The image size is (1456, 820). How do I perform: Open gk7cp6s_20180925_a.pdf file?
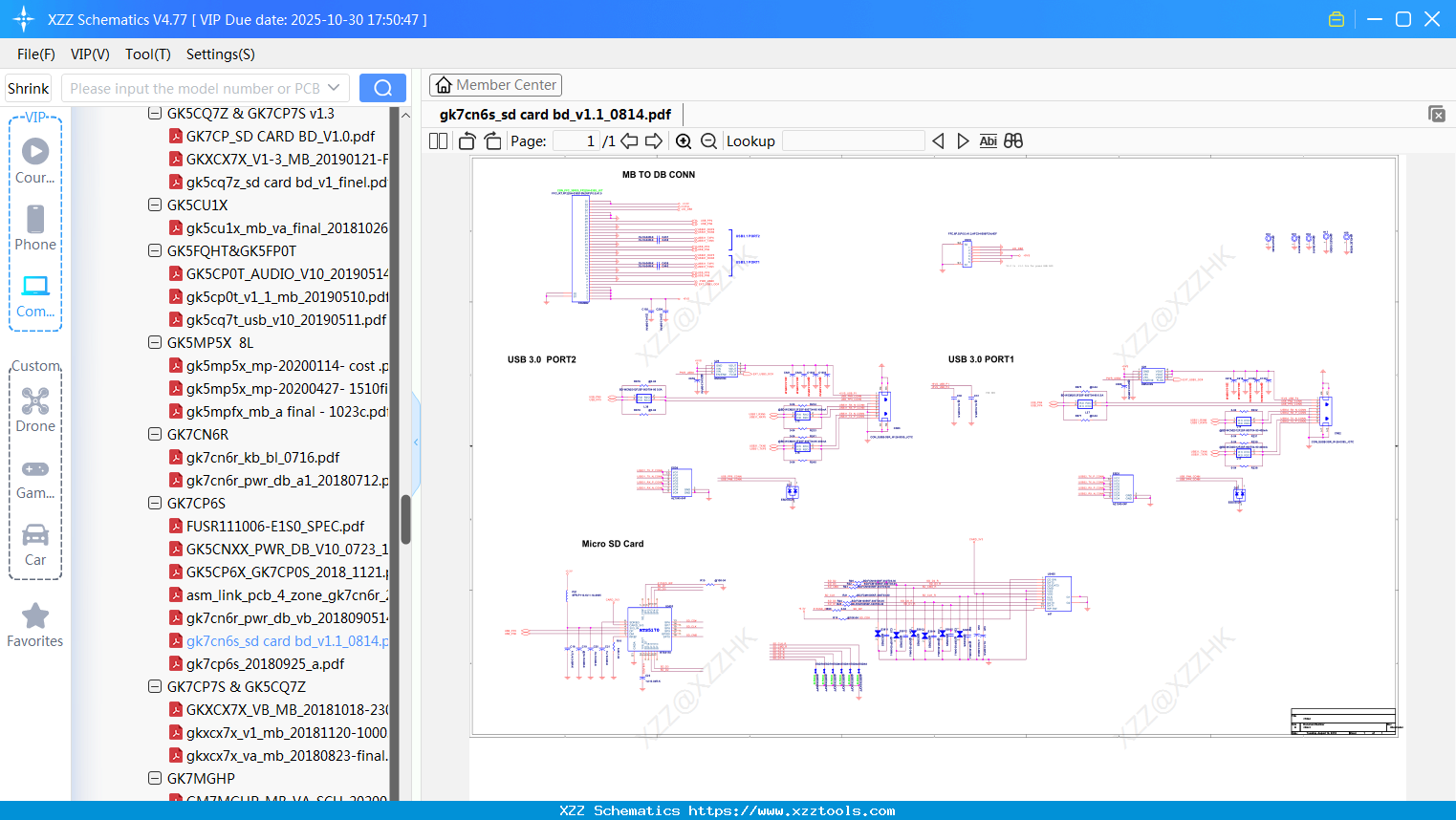[x=265, y=663]
